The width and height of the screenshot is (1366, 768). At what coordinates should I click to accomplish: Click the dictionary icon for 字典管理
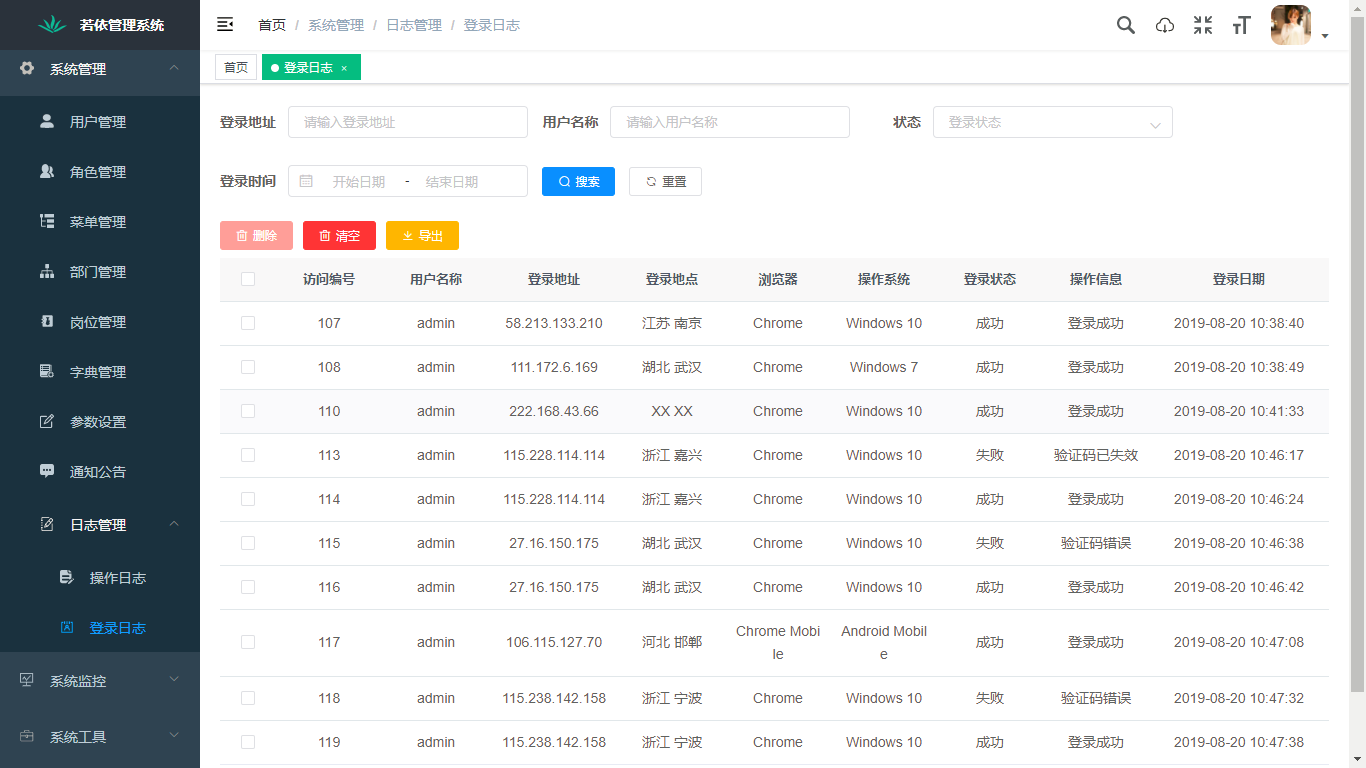47,371
